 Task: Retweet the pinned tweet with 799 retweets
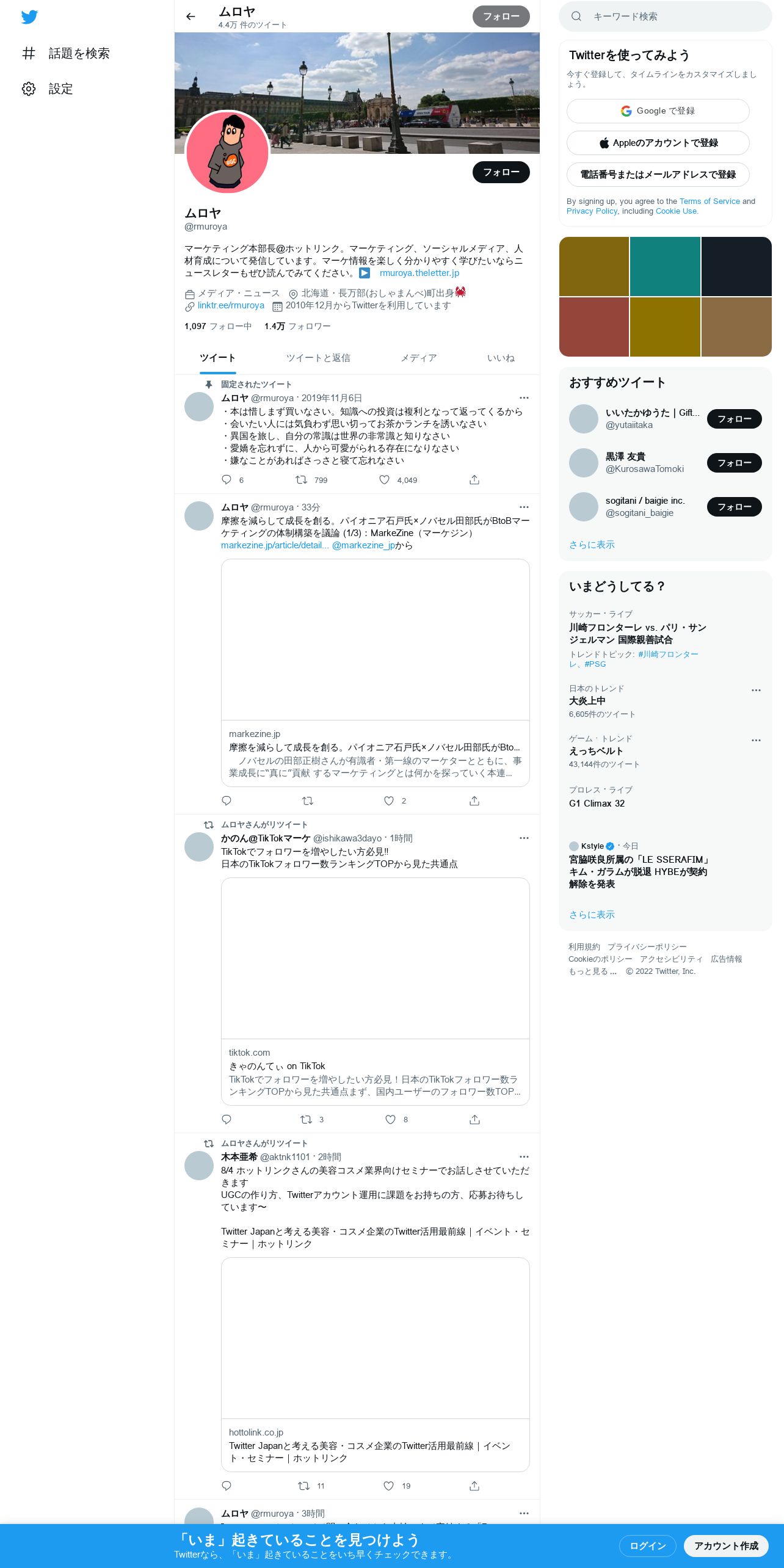click(301, 480)
